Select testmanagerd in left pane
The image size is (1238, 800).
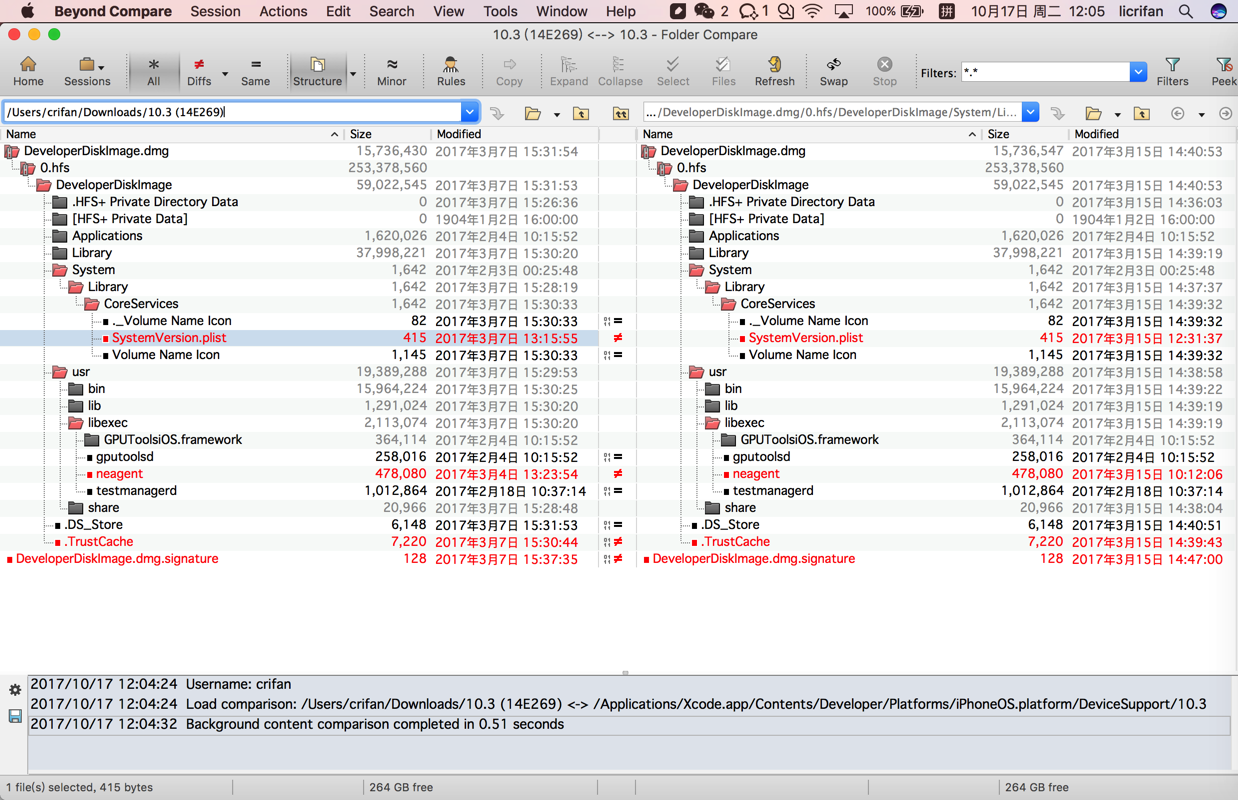[136, 491]
